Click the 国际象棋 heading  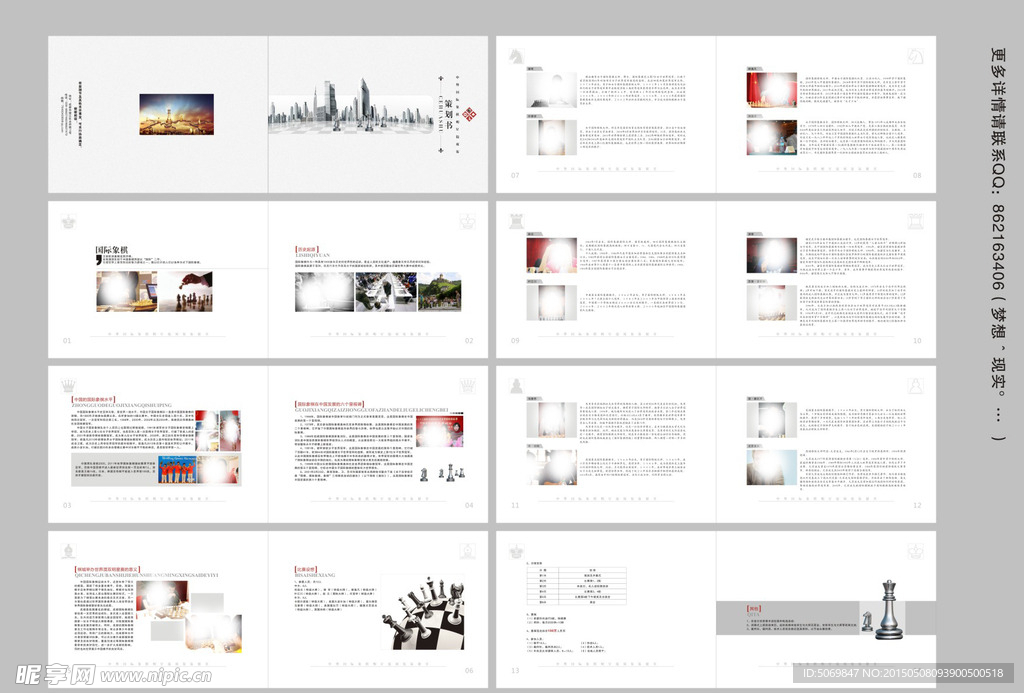[x=113, y=251]
